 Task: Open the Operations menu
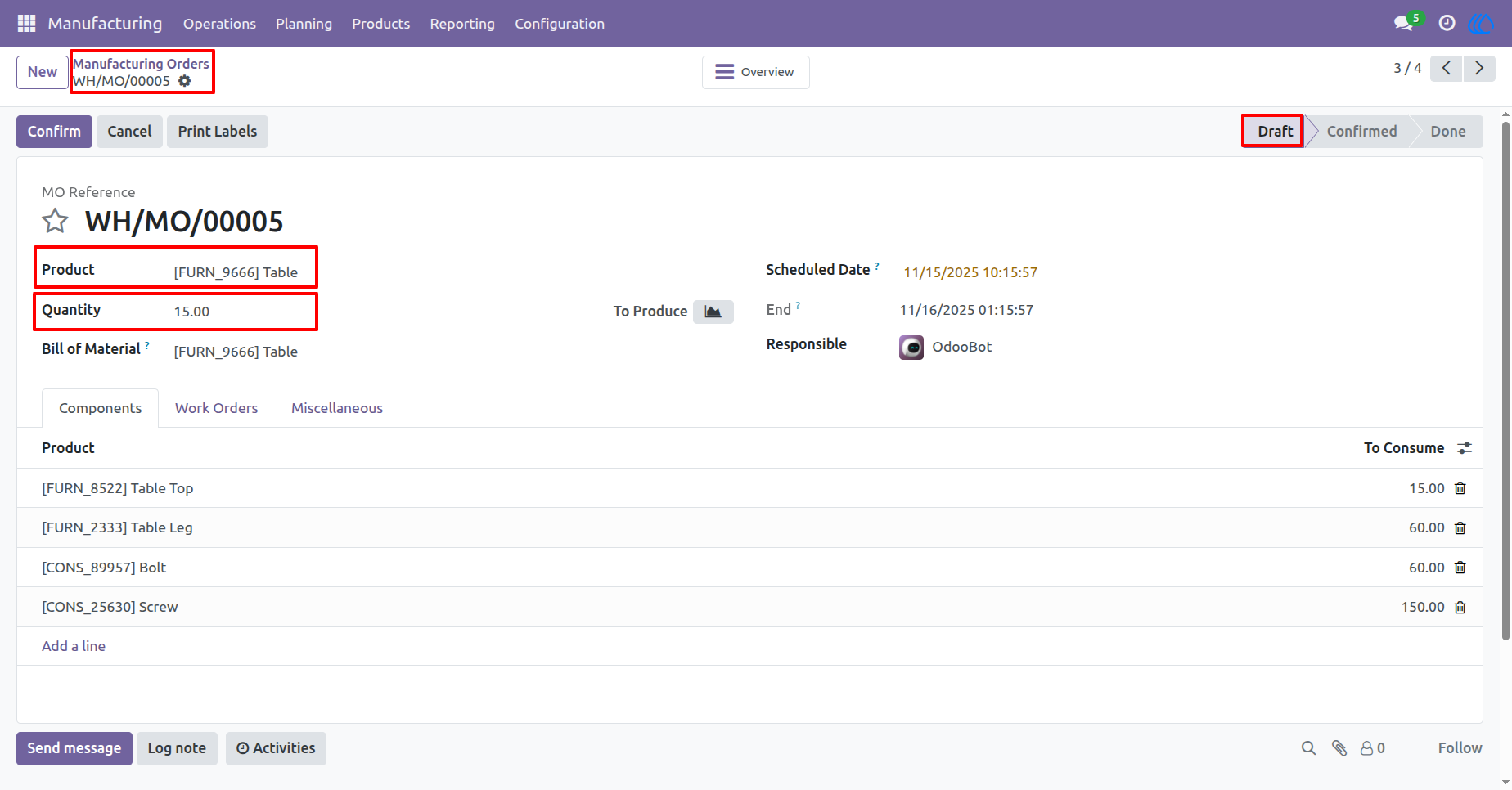219,24
